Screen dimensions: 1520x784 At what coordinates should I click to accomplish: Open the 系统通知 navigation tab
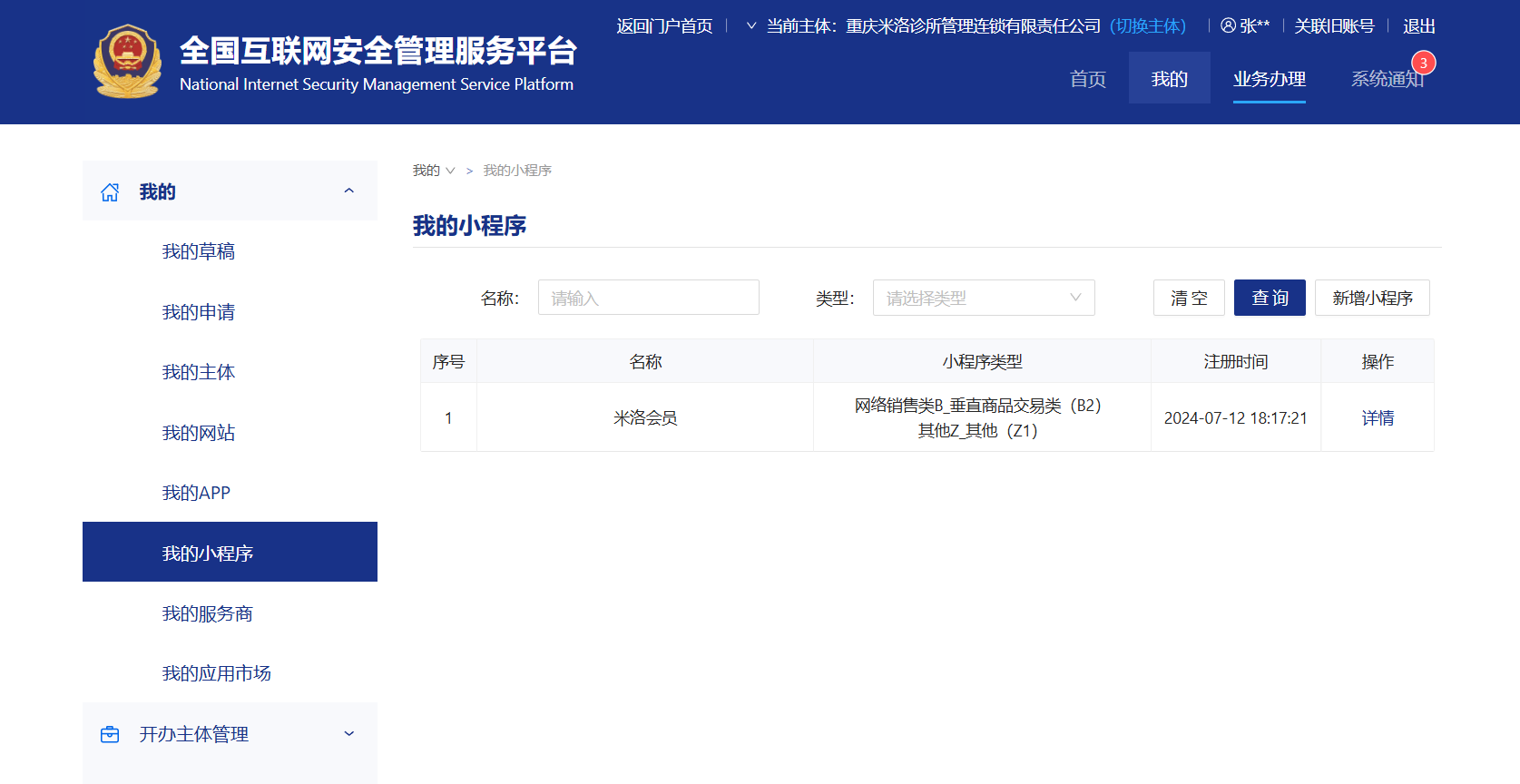click(x=1387, y=79)
